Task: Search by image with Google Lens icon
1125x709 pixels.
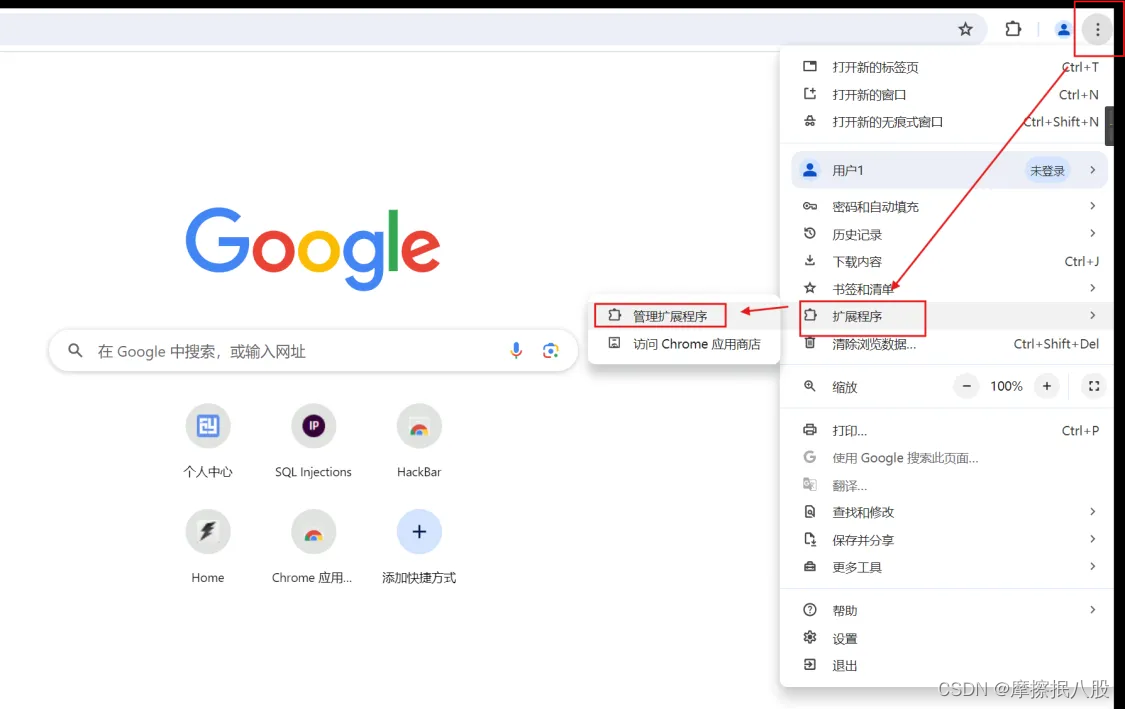Action: 550,350
